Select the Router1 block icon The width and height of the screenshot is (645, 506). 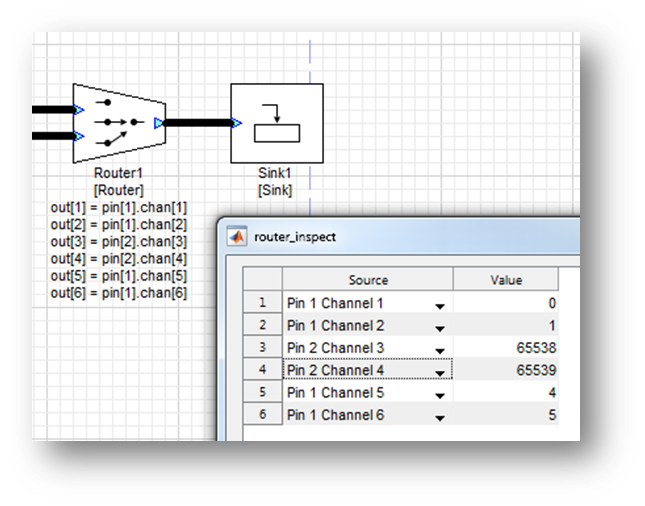(x=119, y=123)
